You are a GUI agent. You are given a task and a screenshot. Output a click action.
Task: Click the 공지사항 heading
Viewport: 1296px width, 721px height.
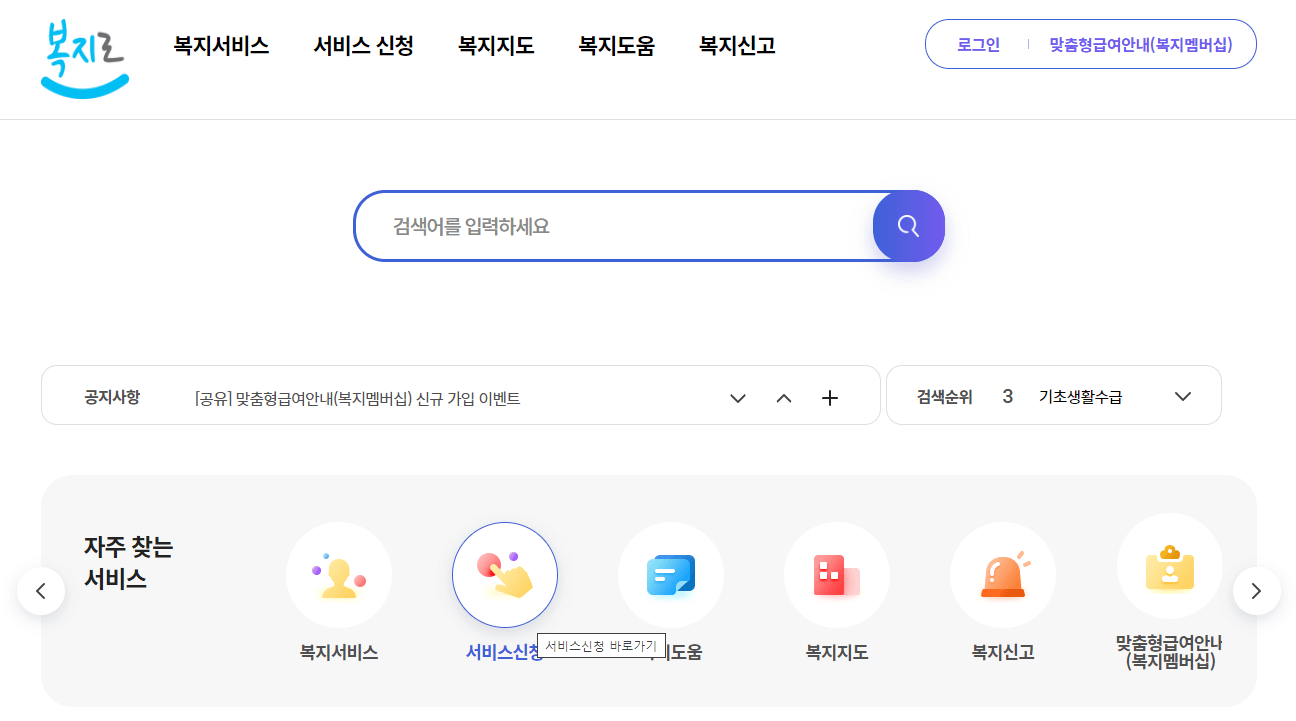tap(112, 397)
